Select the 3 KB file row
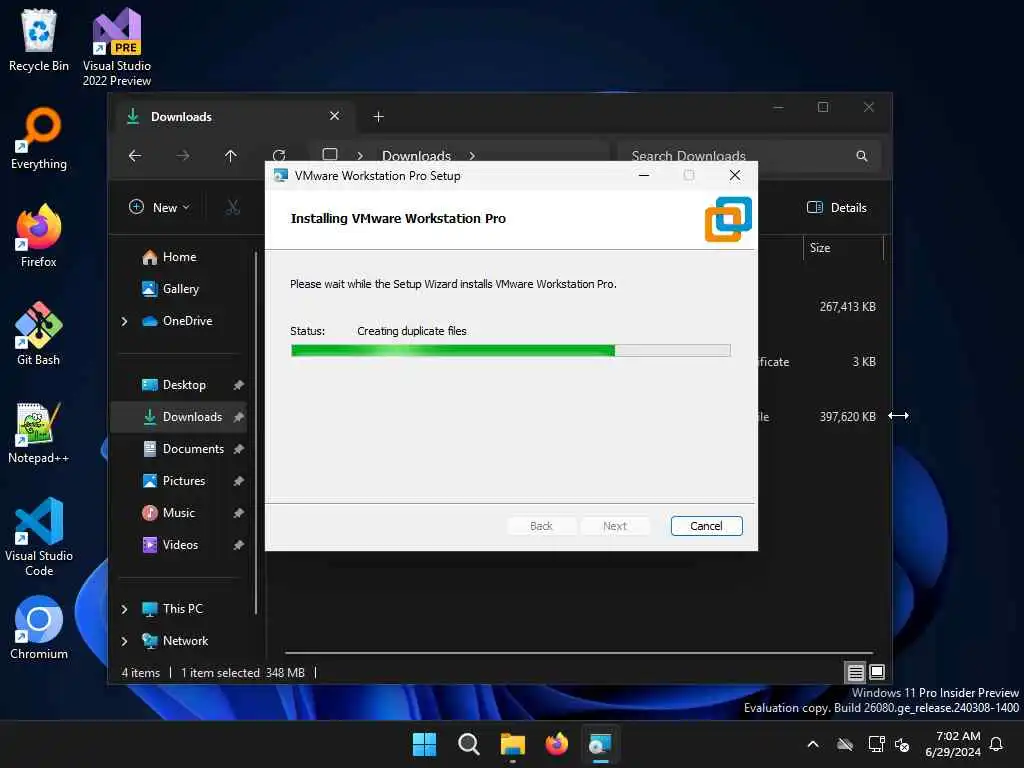The image size is (1024, 768). (864, 362)
